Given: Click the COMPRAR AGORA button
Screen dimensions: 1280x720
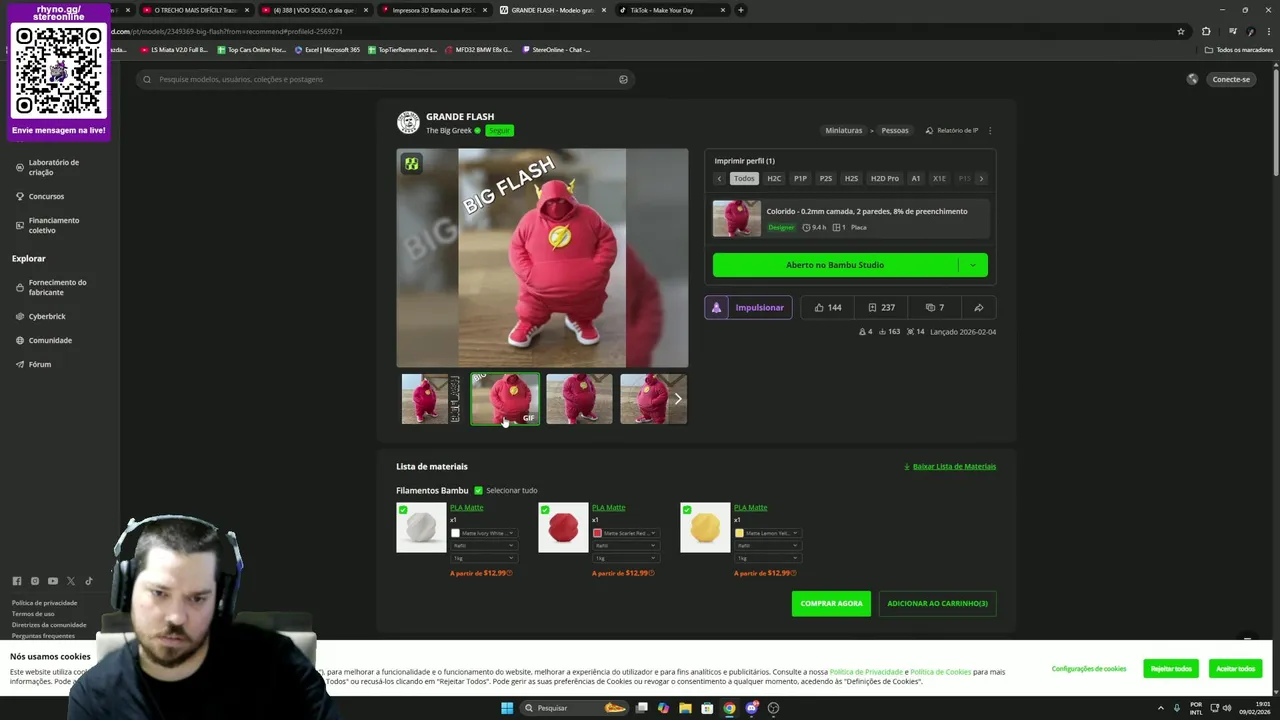Looking at the screenshot, I should point(831,603).
